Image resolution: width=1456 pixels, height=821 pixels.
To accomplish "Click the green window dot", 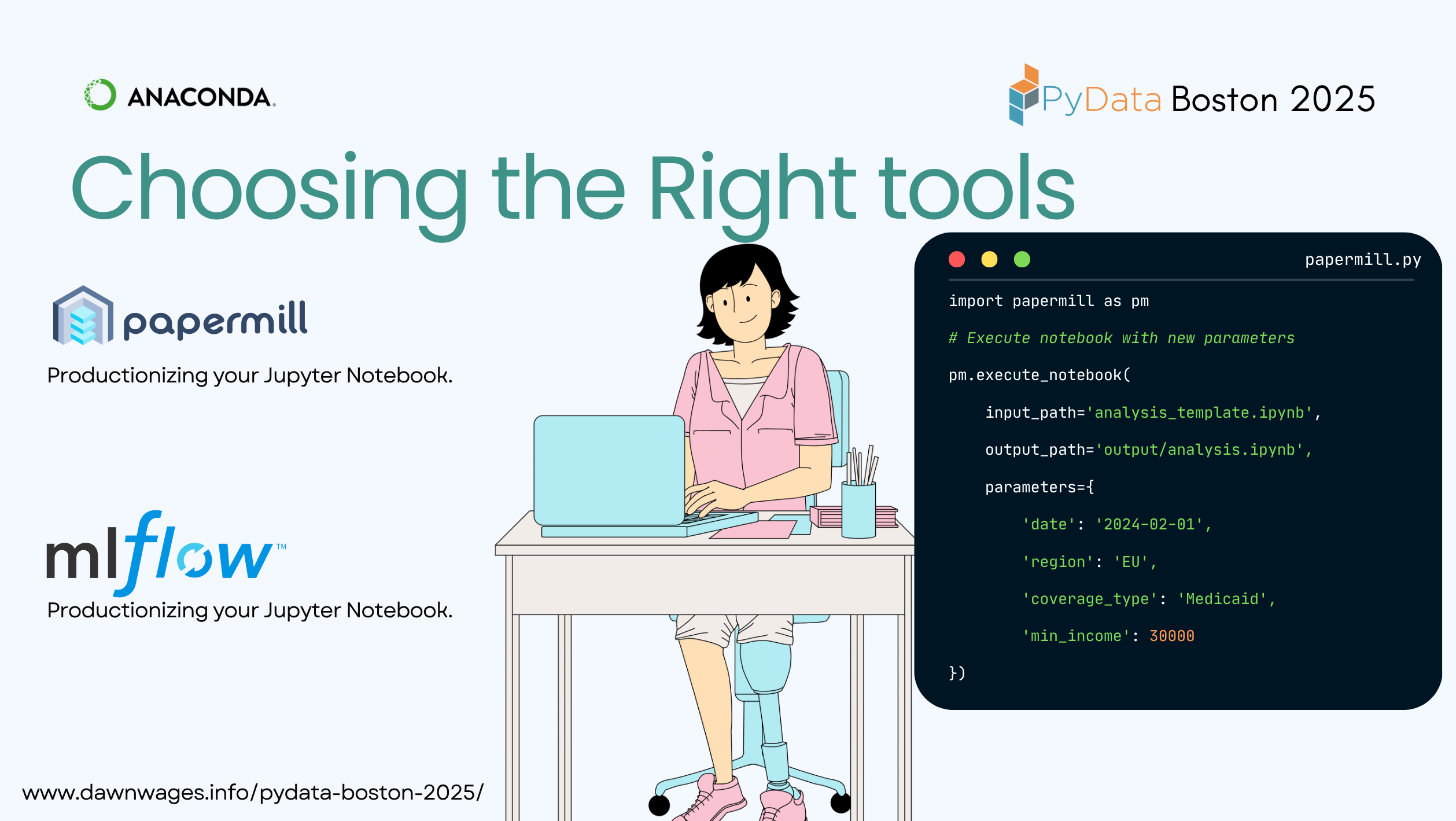I will pos(1022,259).
